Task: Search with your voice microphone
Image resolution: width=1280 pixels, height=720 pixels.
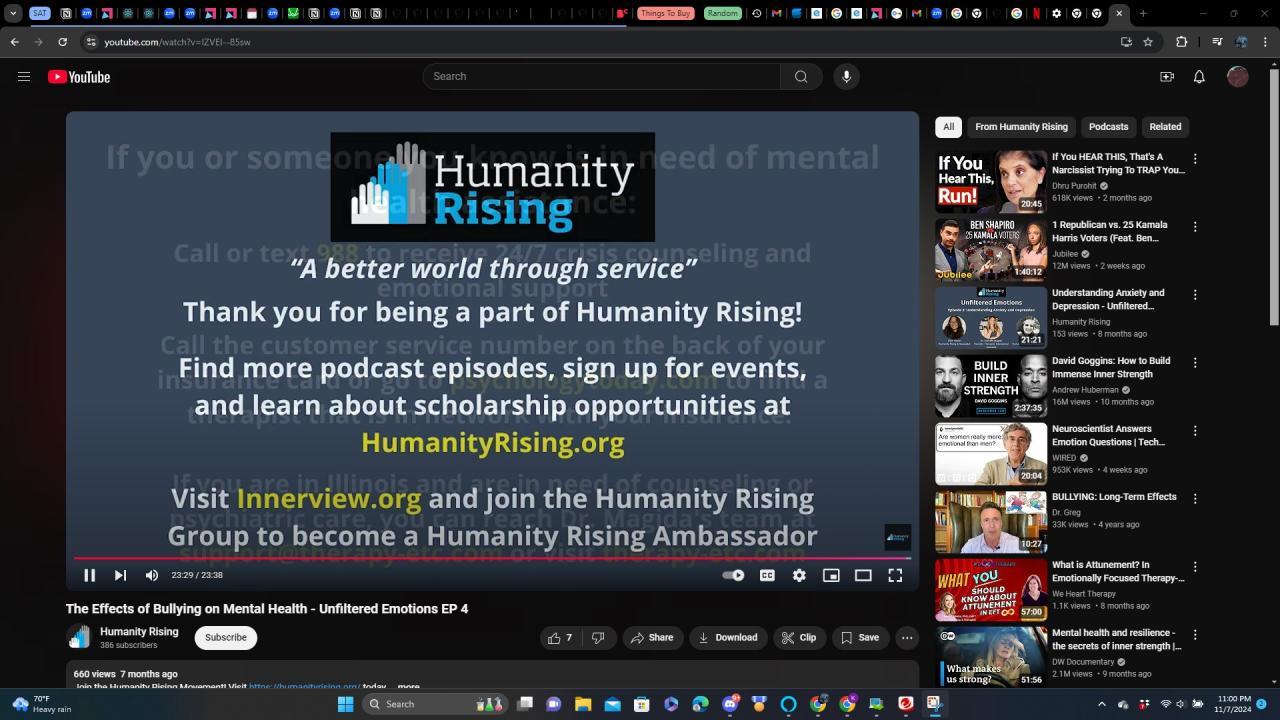Action: 846,77
